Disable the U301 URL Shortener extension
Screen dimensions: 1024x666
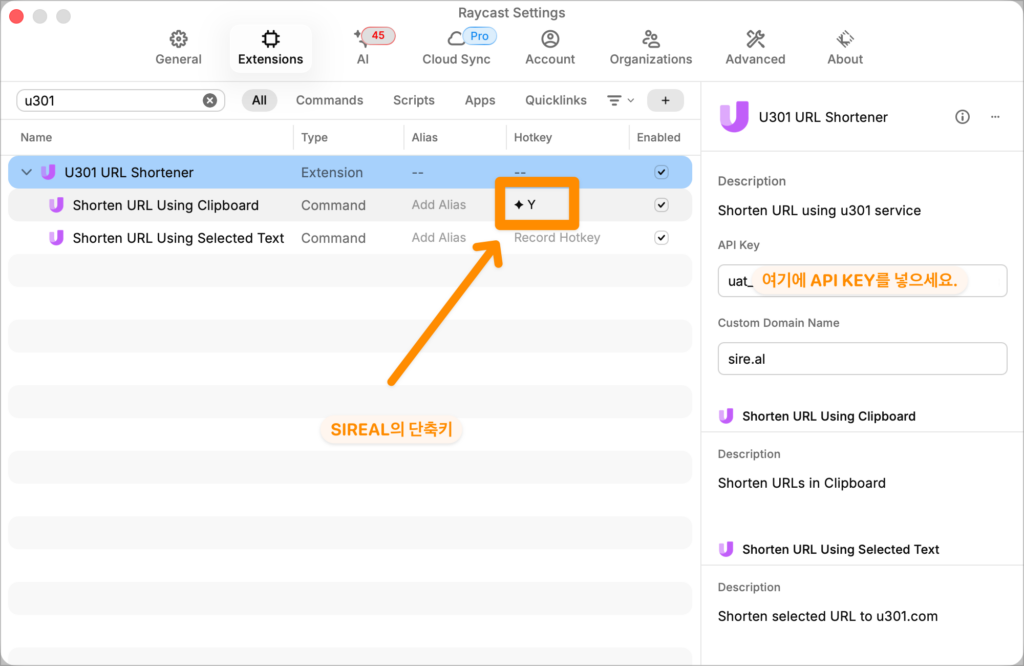(661, 171)
